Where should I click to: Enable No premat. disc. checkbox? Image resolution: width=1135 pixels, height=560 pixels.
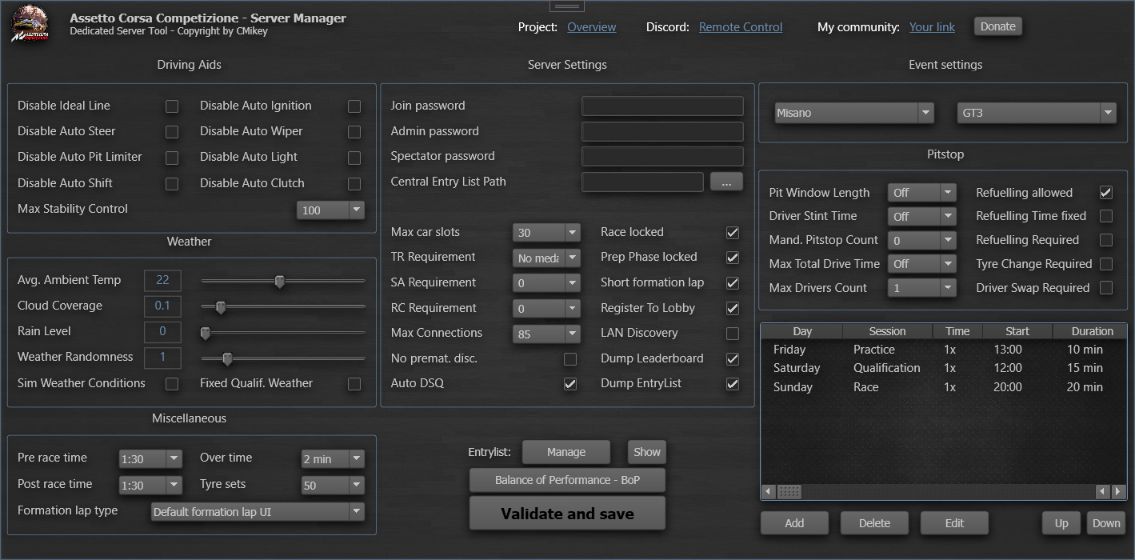click(570, 359)
